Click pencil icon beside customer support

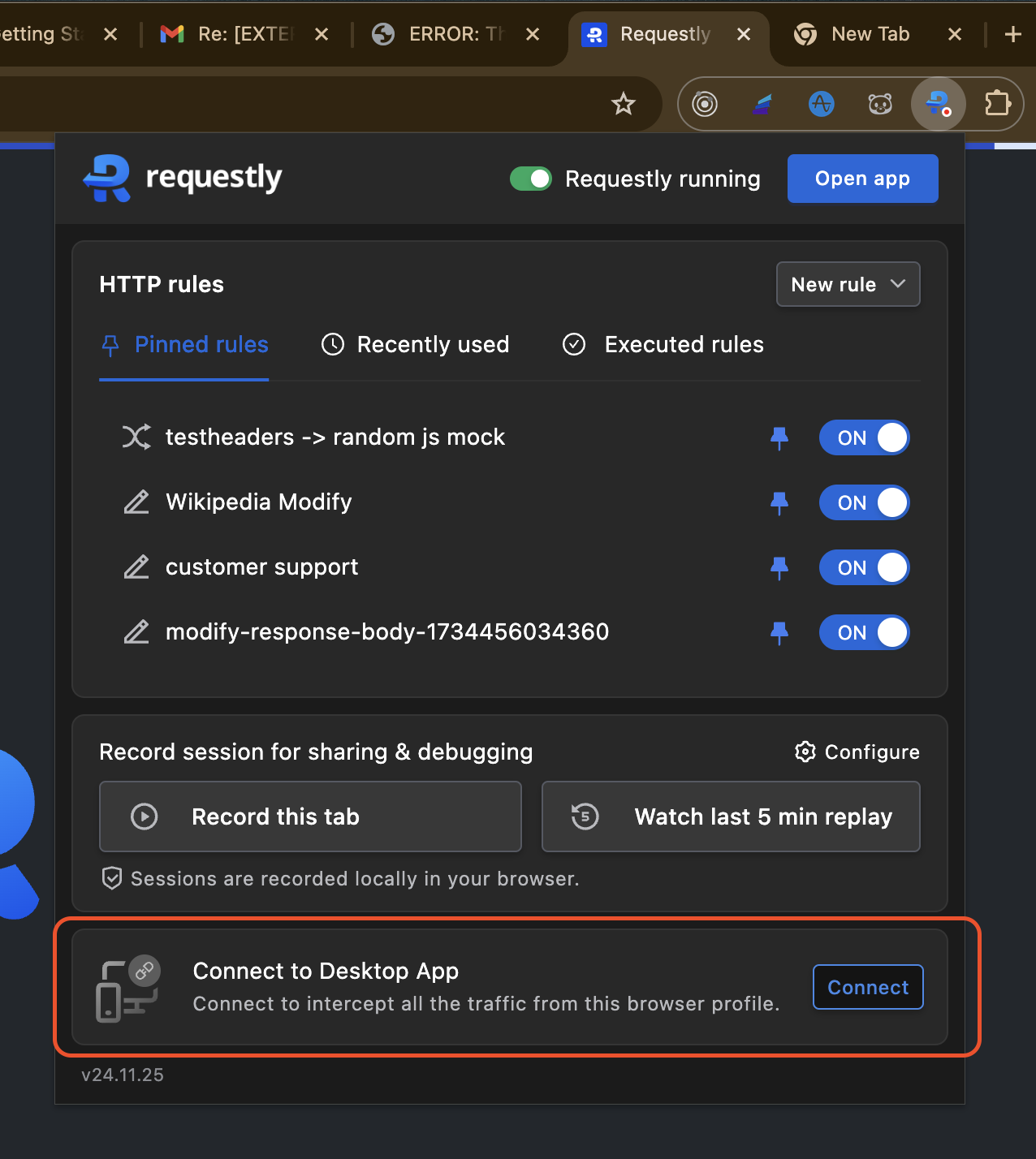click(136, 567)
